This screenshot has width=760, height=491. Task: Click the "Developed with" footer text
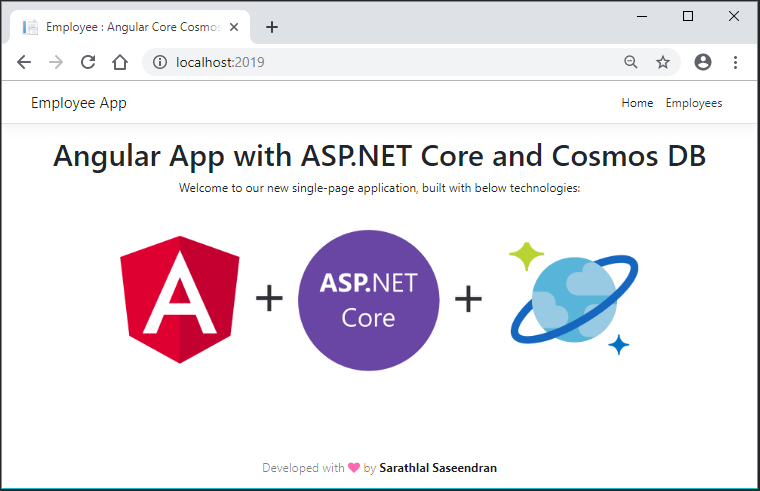point(303,468)
